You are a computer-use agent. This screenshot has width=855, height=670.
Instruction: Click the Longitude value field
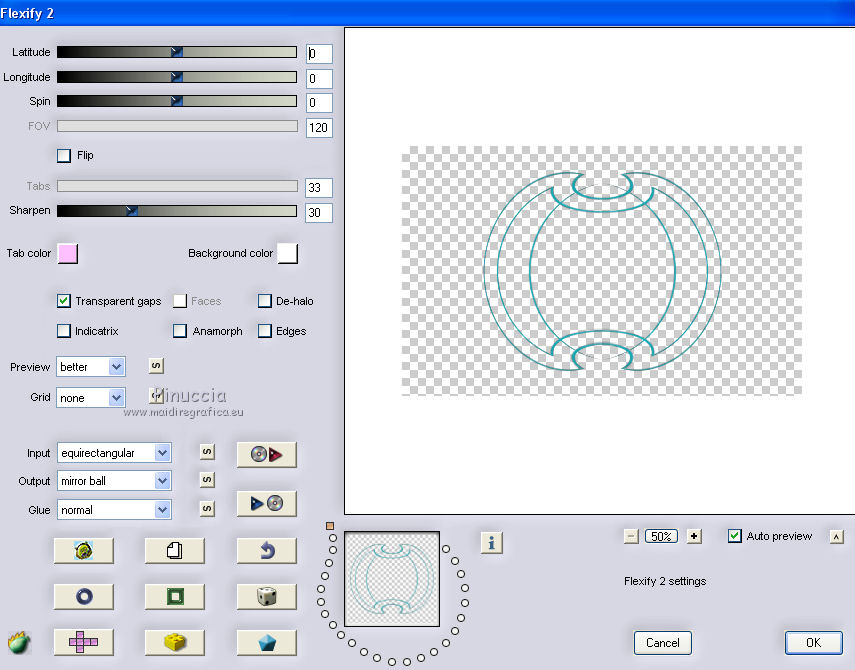(x=319, y=79)
